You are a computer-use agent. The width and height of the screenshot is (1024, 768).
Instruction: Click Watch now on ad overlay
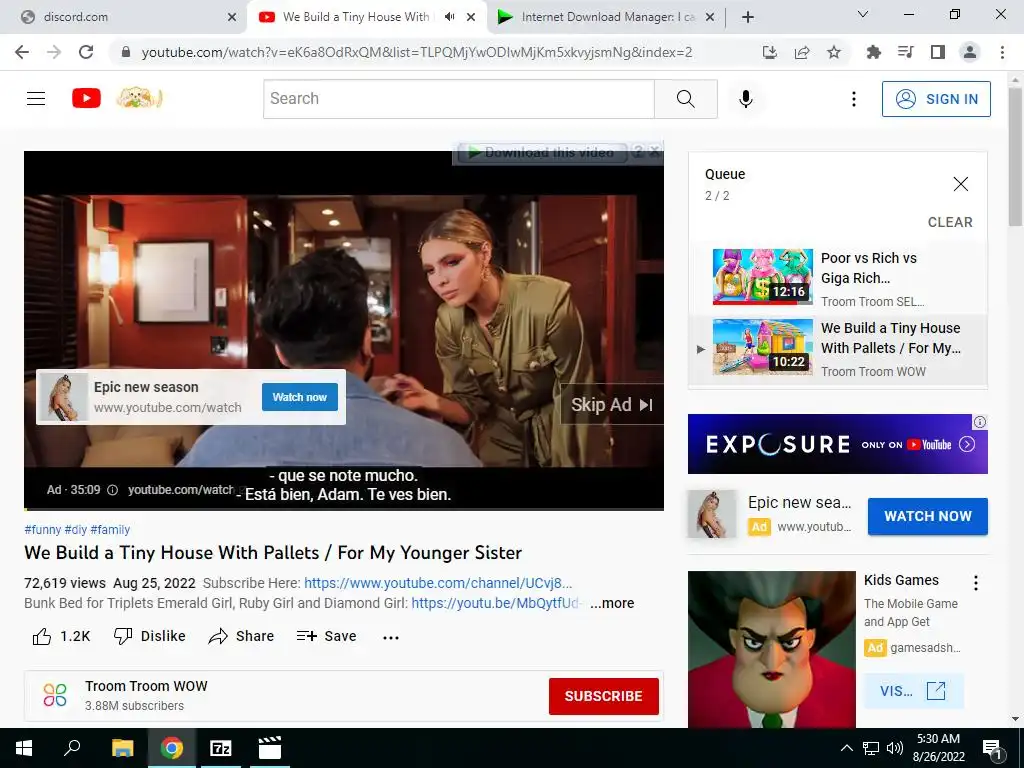point(300,397)
